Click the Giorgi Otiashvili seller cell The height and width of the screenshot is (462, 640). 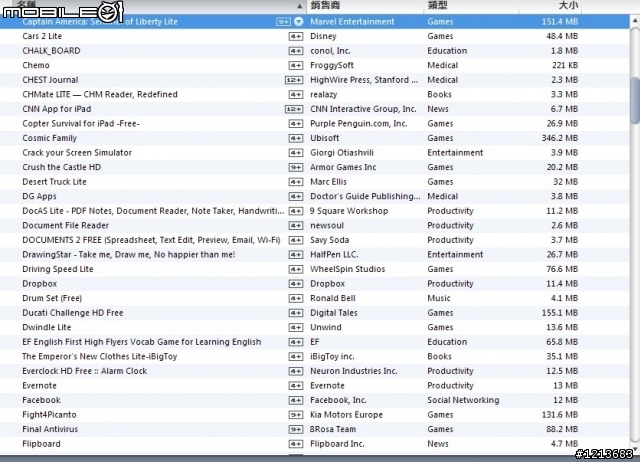[342, 153]
